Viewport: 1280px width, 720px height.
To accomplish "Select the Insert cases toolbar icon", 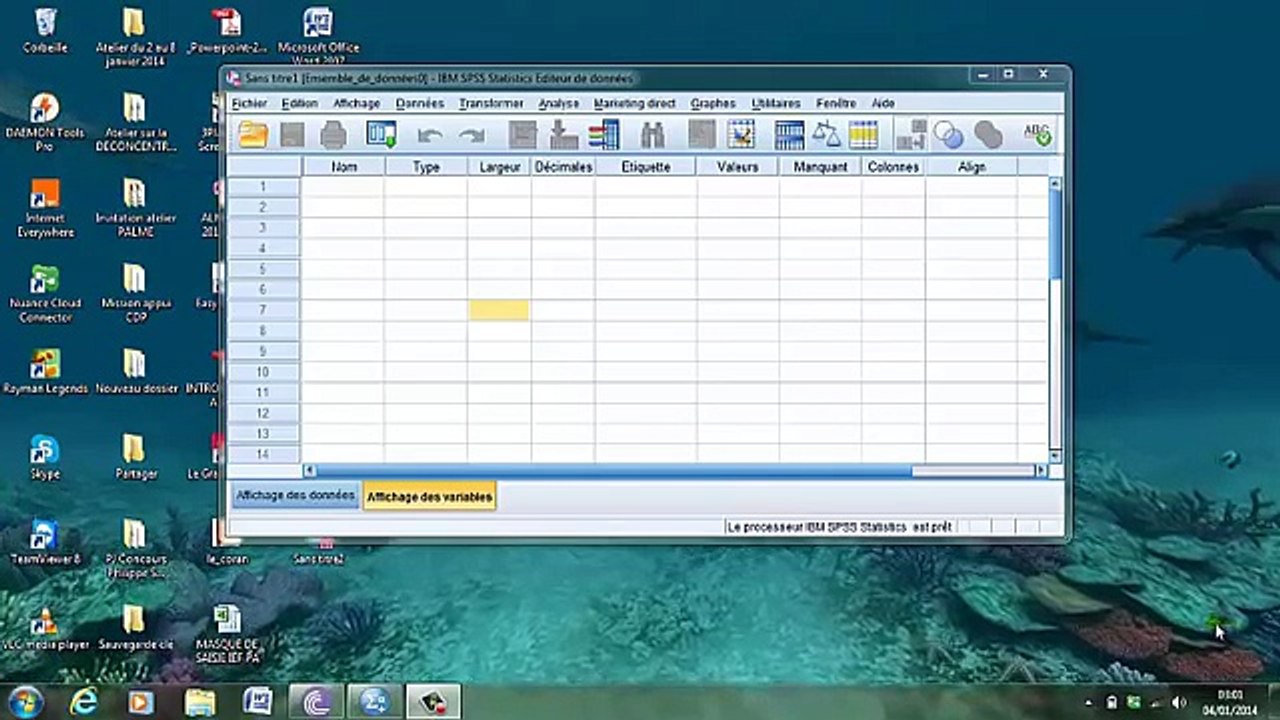I will pos(701,135).
